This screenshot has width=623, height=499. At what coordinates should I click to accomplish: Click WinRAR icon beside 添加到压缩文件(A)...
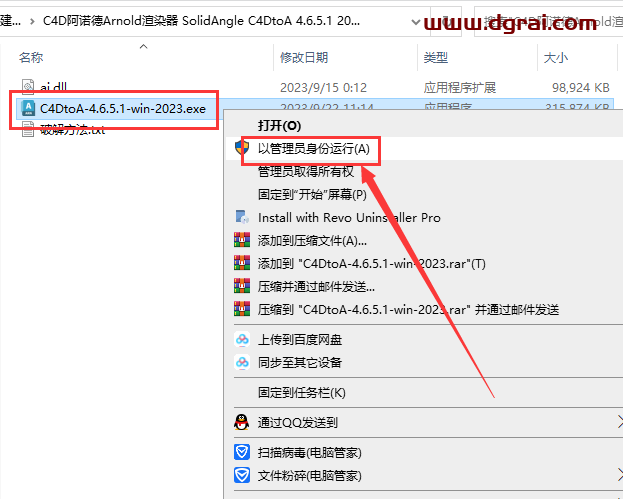click(242, 240)
